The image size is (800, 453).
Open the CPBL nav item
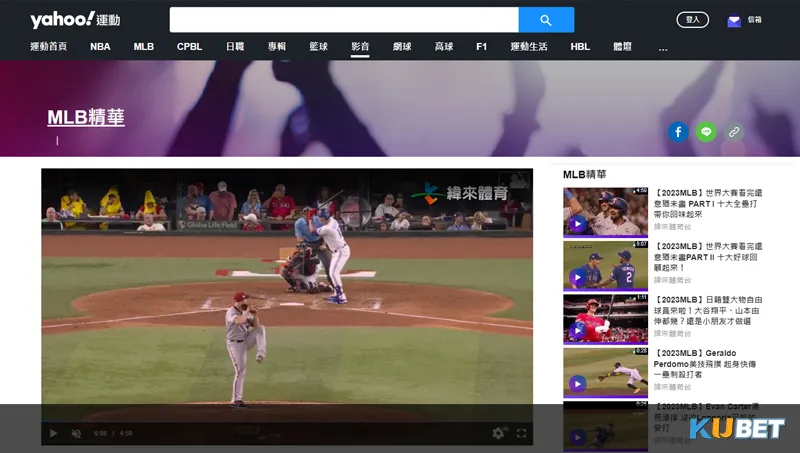(189, 46)
